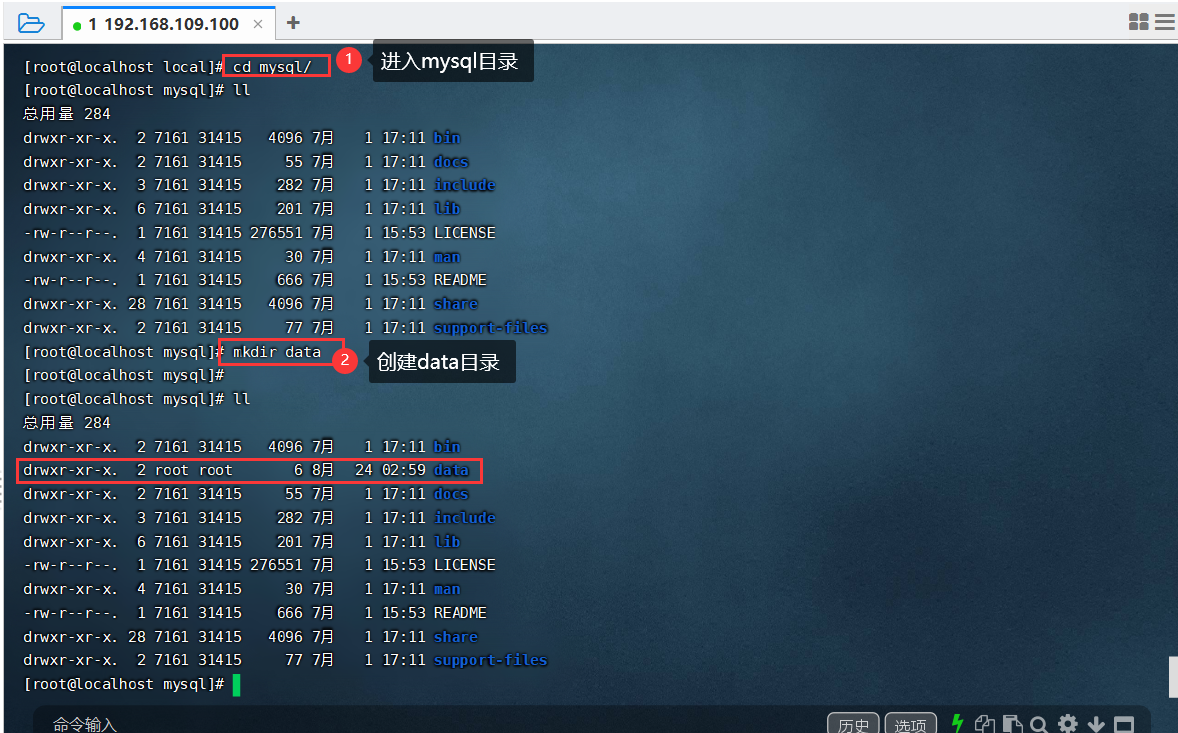The width and height of the screenshot is (1178, 733).
Task: Click the new window icon at bottom right
Action: [1122, 722]
